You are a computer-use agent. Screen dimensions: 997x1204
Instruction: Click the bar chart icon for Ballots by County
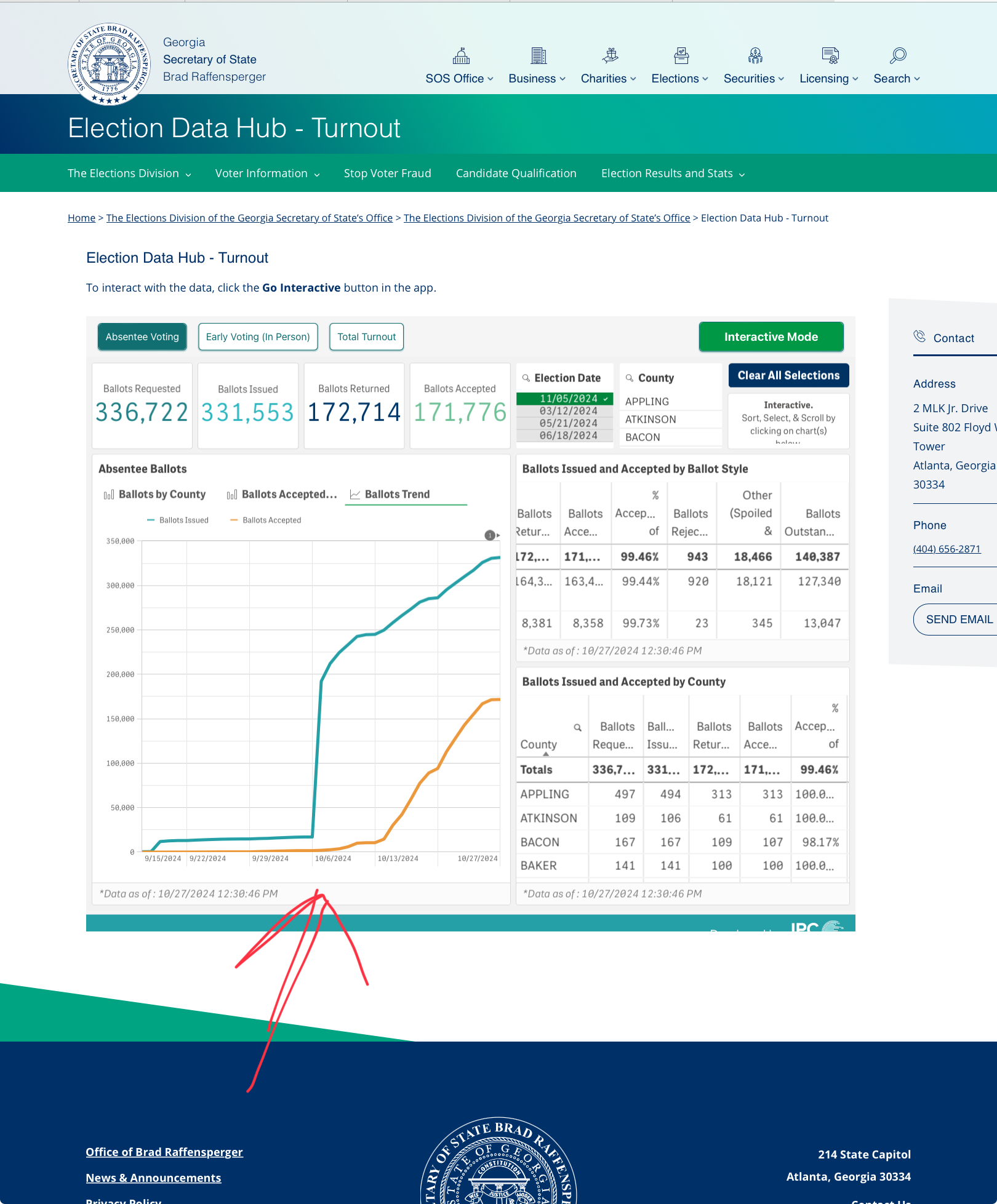109,495
